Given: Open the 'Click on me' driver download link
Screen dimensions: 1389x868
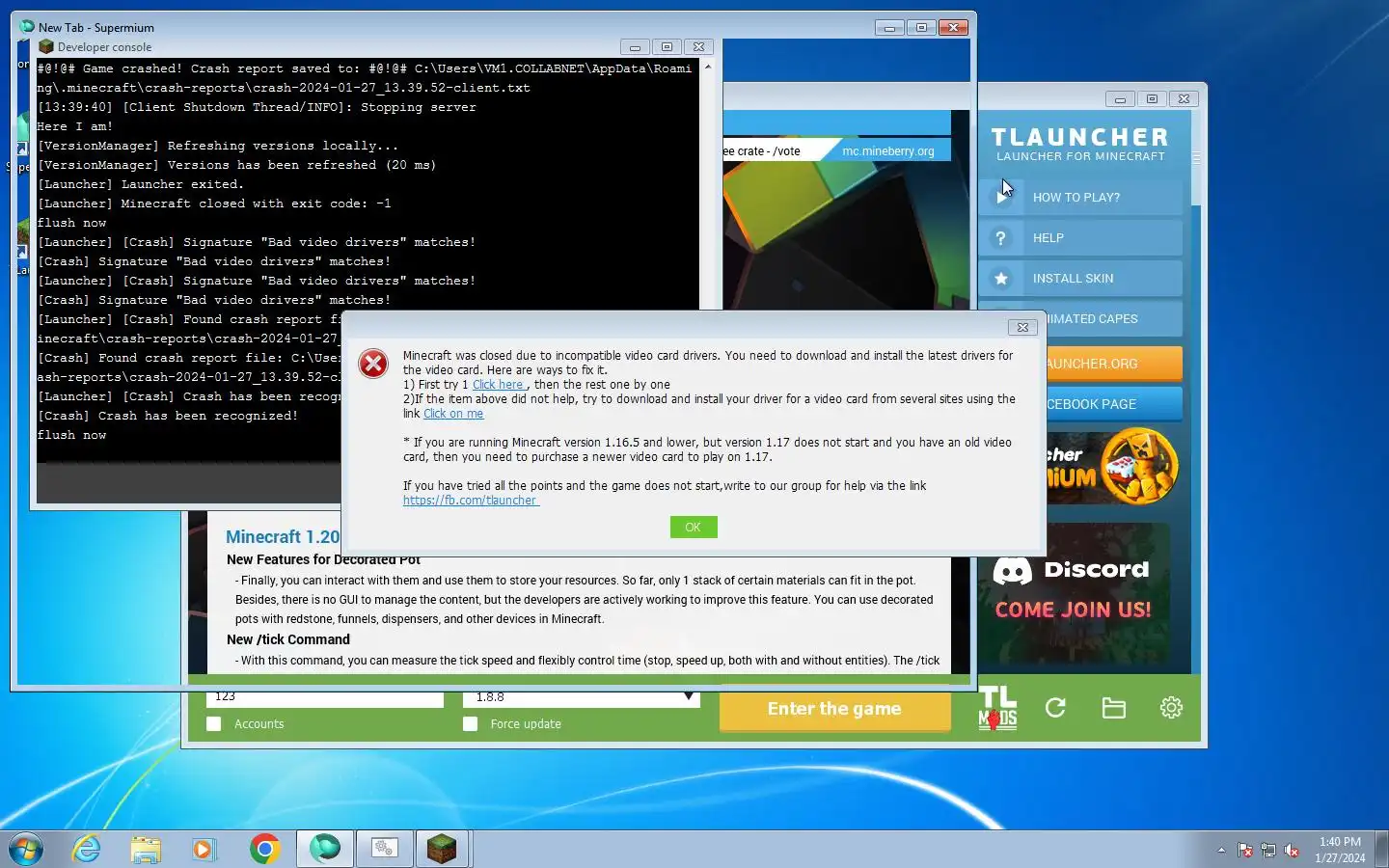Looking at the screenshot, I should [x=453, y=413].
